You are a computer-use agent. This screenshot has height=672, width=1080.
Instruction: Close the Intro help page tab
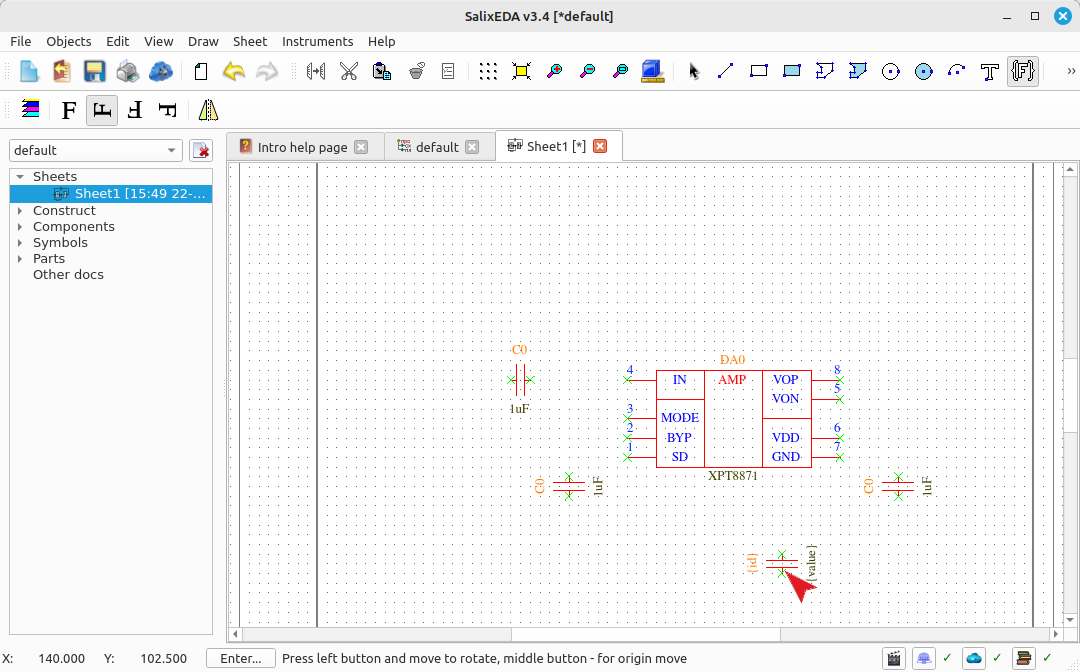[x=361, y=147]
